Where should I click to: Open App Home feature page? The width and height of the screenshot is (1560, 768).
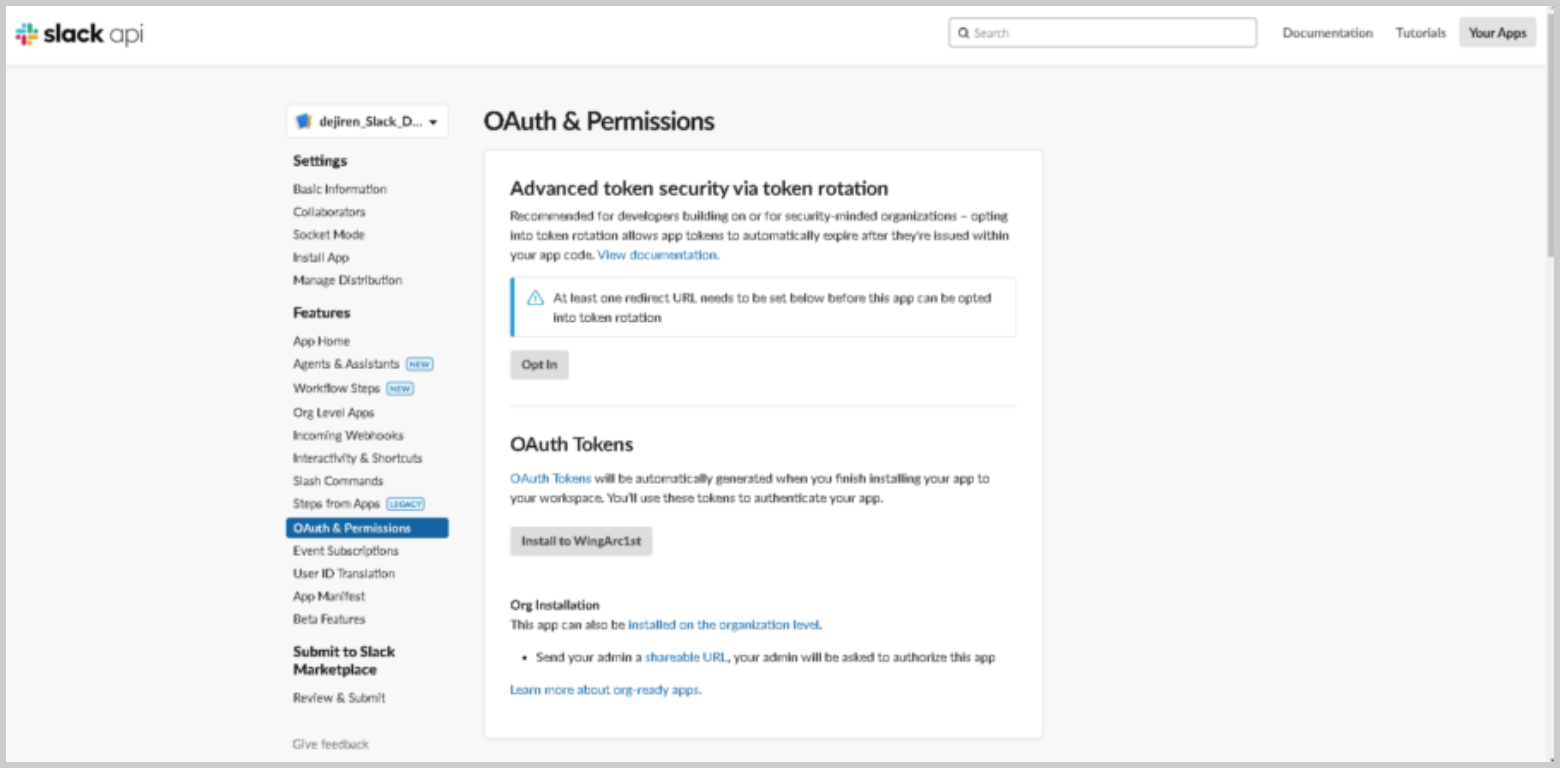[321, 341]
